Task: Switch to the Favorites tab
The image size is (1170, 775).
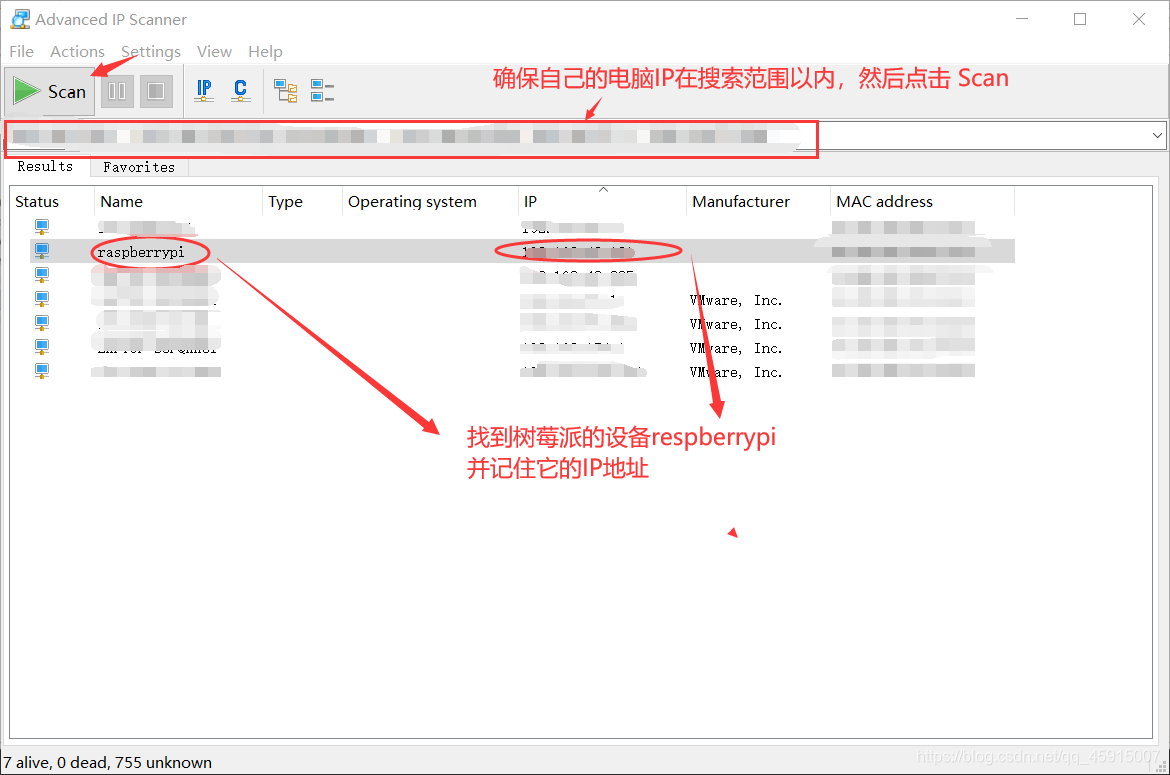Action: coord(139,167)
